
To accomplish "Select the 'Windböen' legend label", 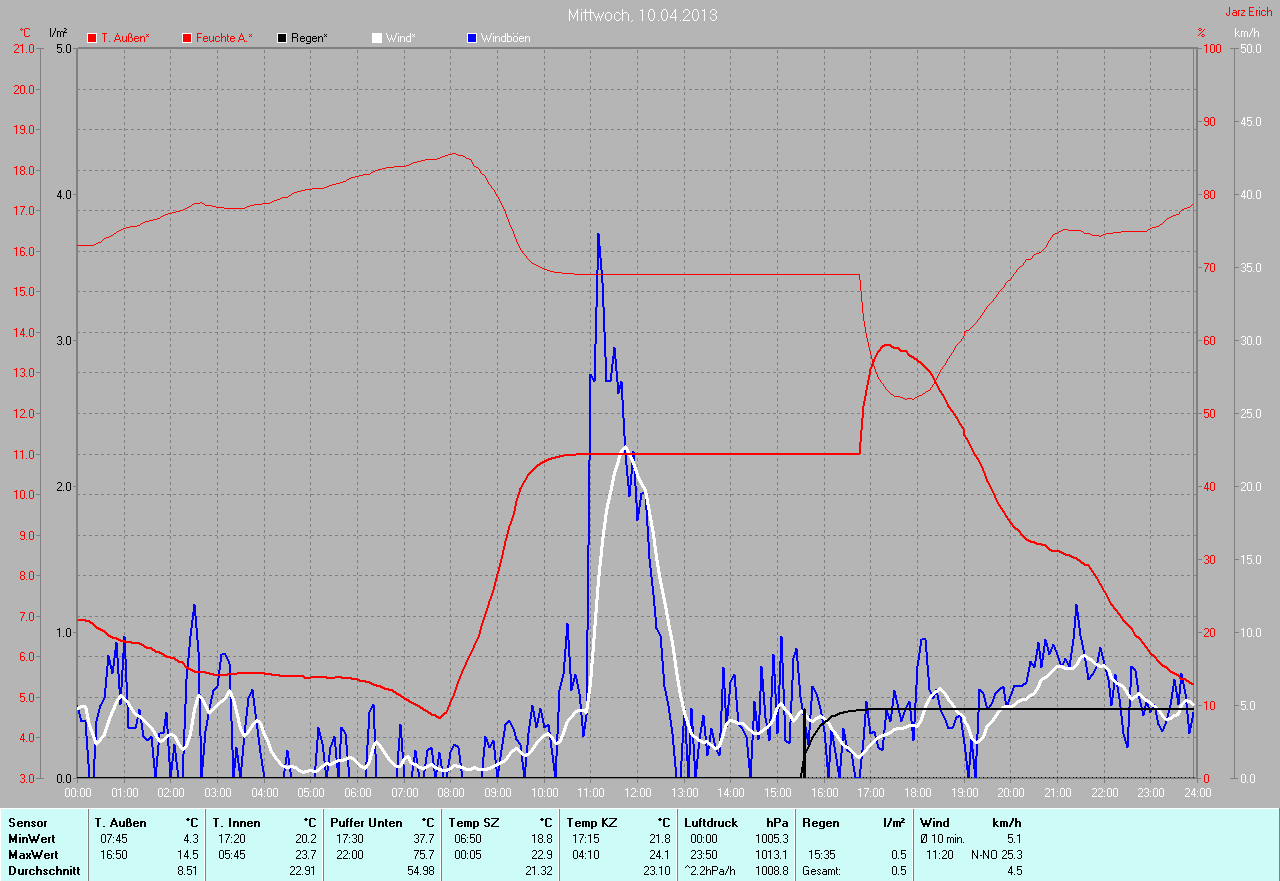I will tap(505, 38).
